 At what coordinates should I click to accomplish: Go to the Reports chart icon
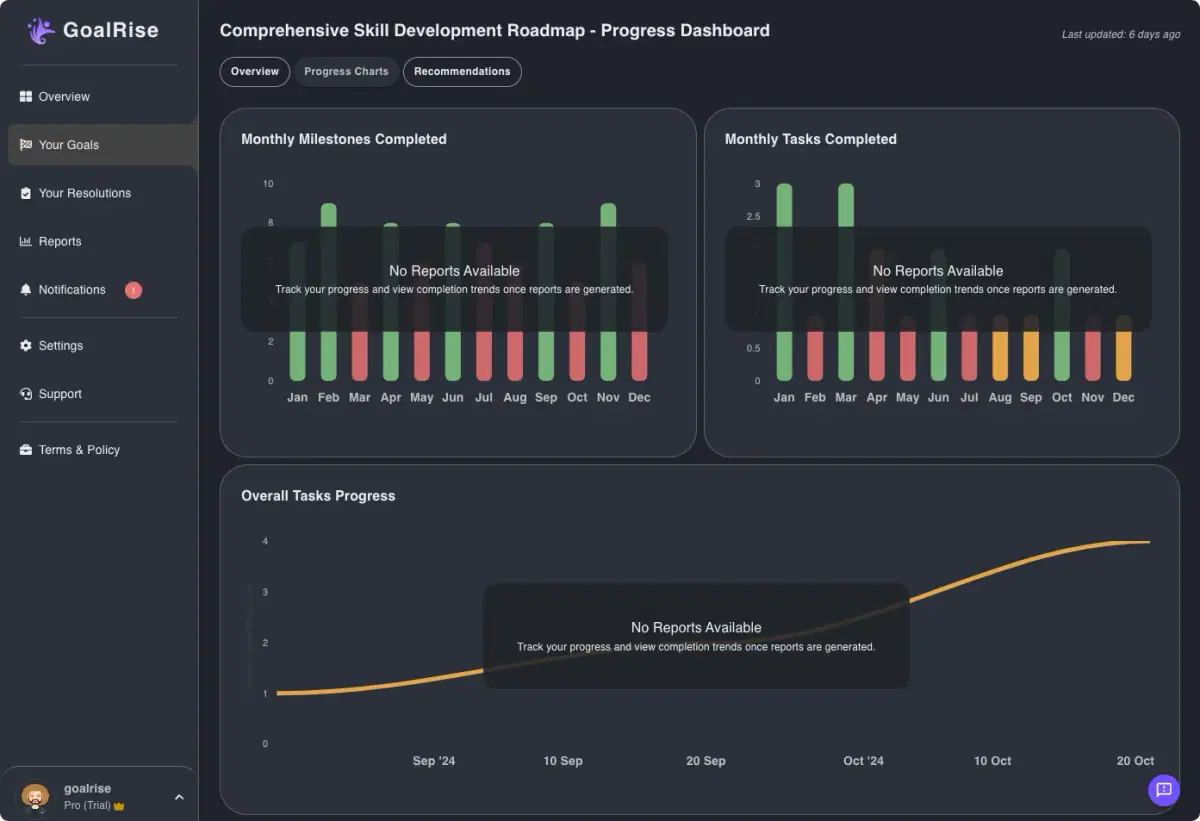pos(26,241)
